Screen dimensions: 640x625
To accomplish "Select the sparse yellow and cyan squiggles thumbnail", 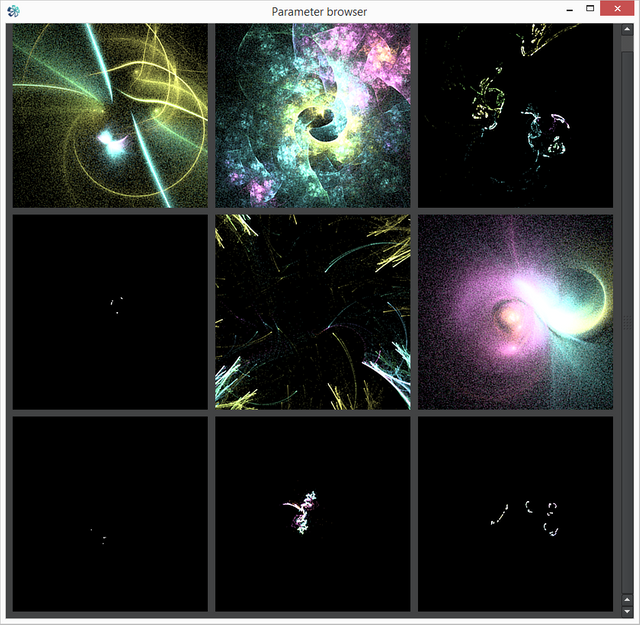I will (515, 116).
